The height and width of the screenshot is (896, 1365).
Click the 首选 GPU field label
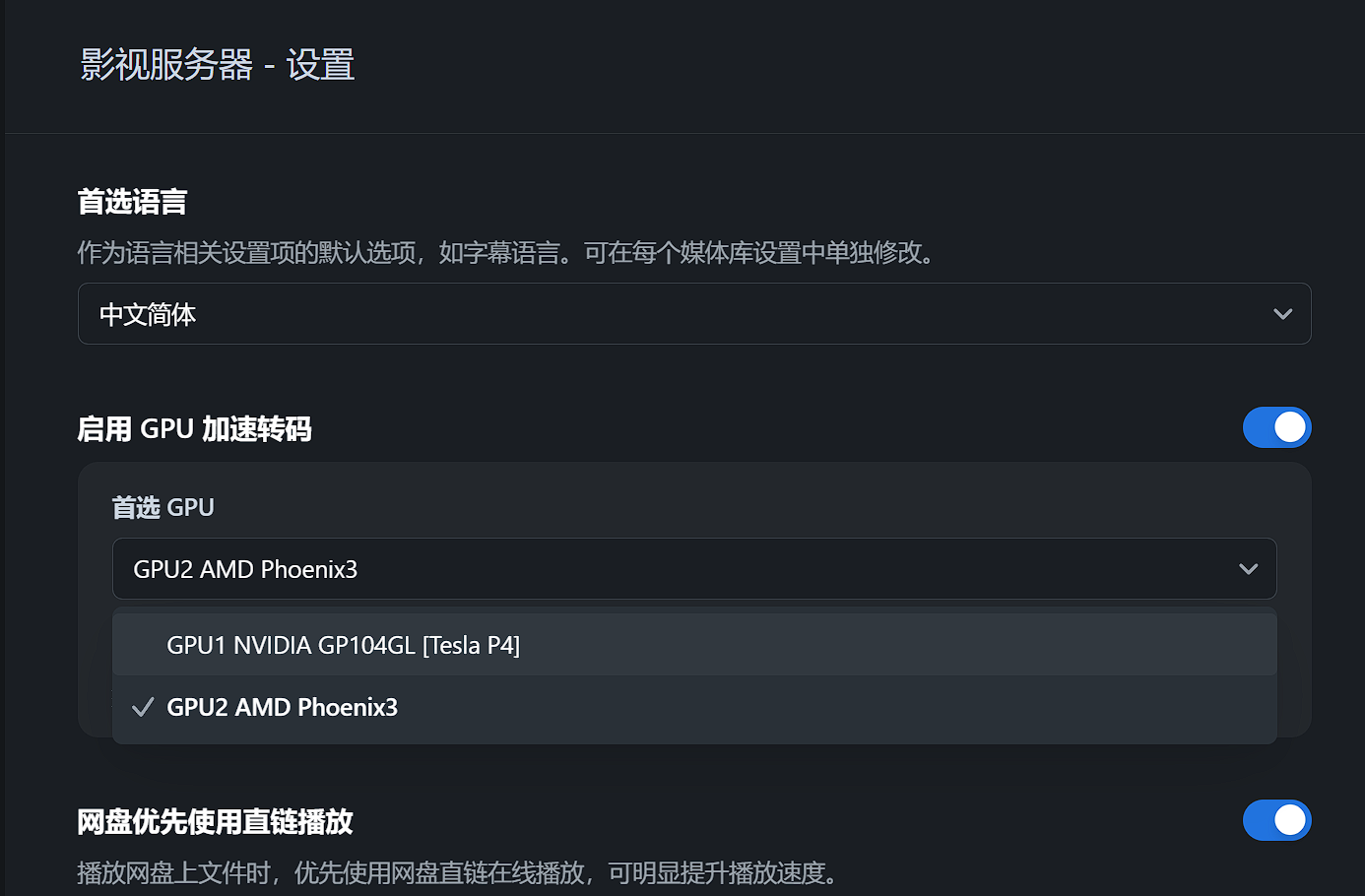pyautogui.click(x=162, y=507)
